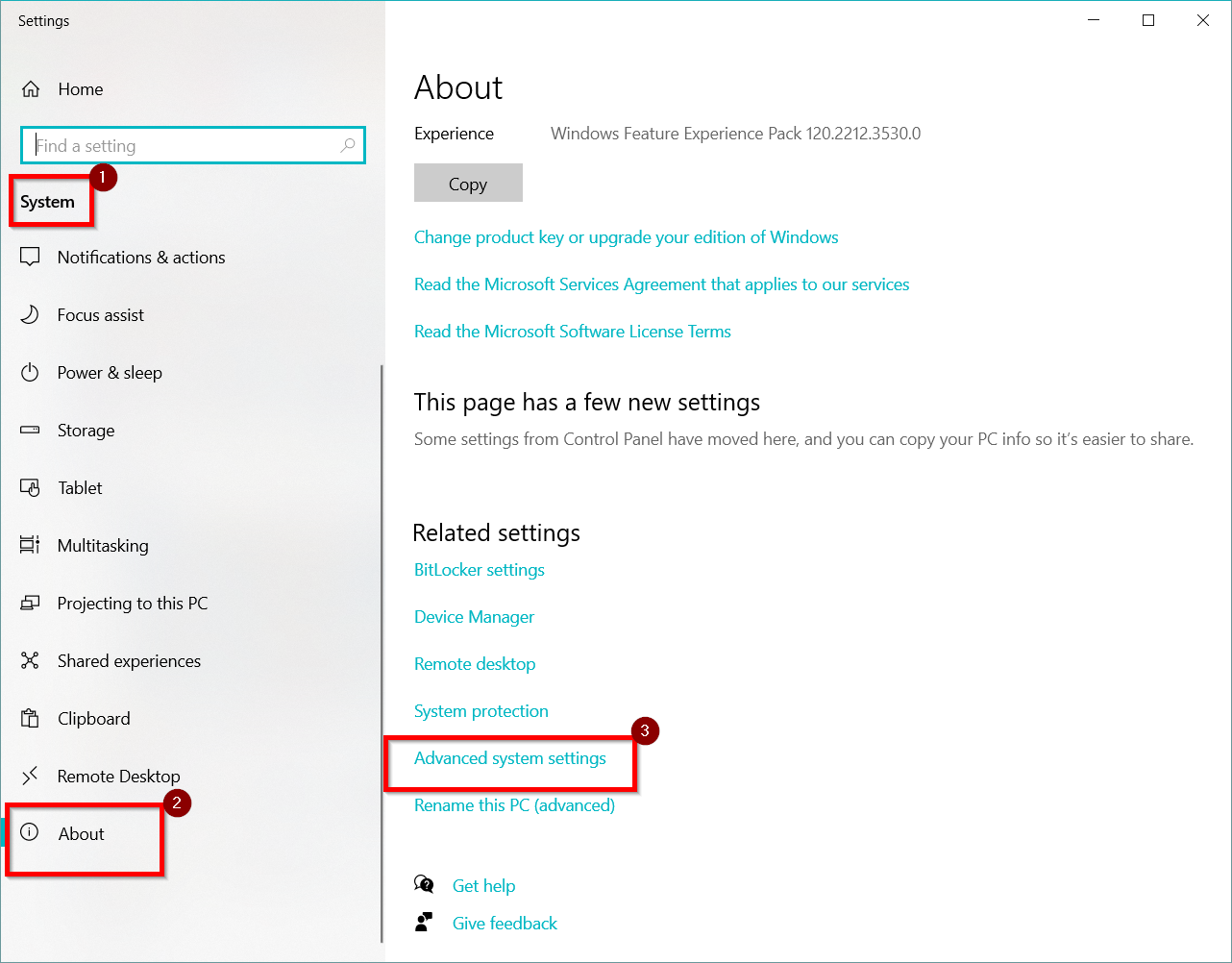
Task: Click the Copy button for PC info
Action: pos(468,183)
